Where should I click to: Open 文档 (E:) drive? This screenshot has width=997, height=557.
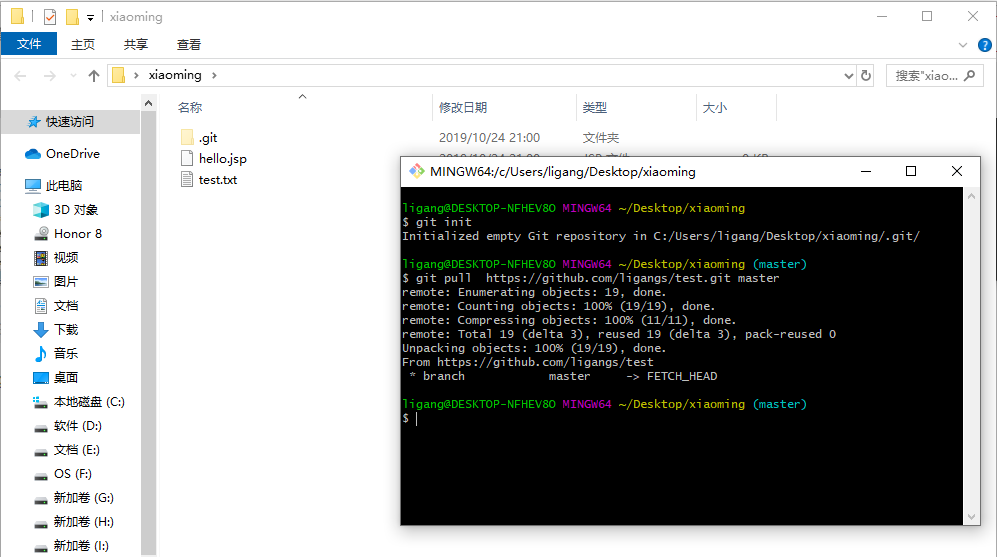coord(76,450)
